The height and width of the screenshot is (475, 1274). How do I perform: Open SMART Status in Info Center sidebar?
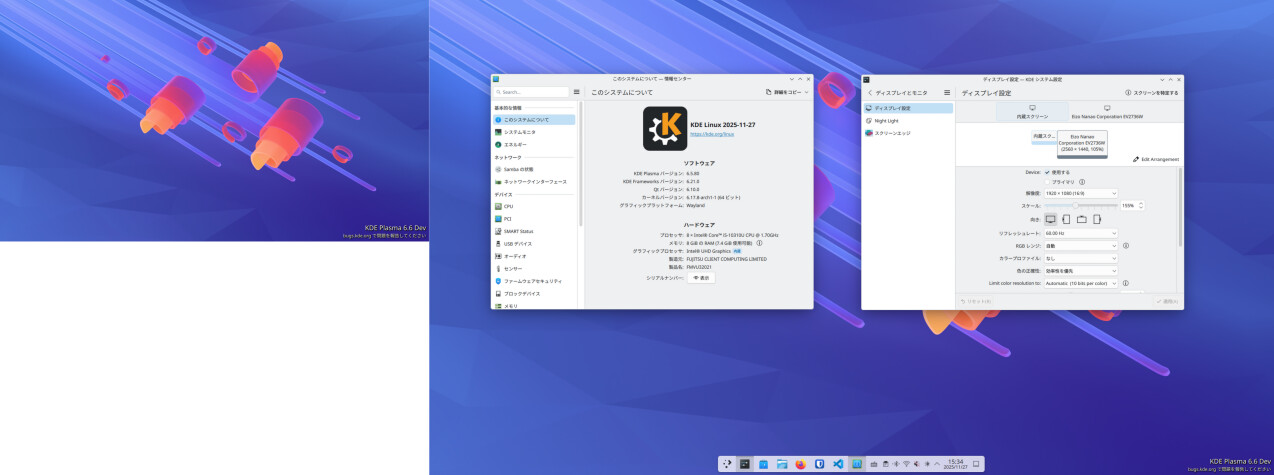518,231
